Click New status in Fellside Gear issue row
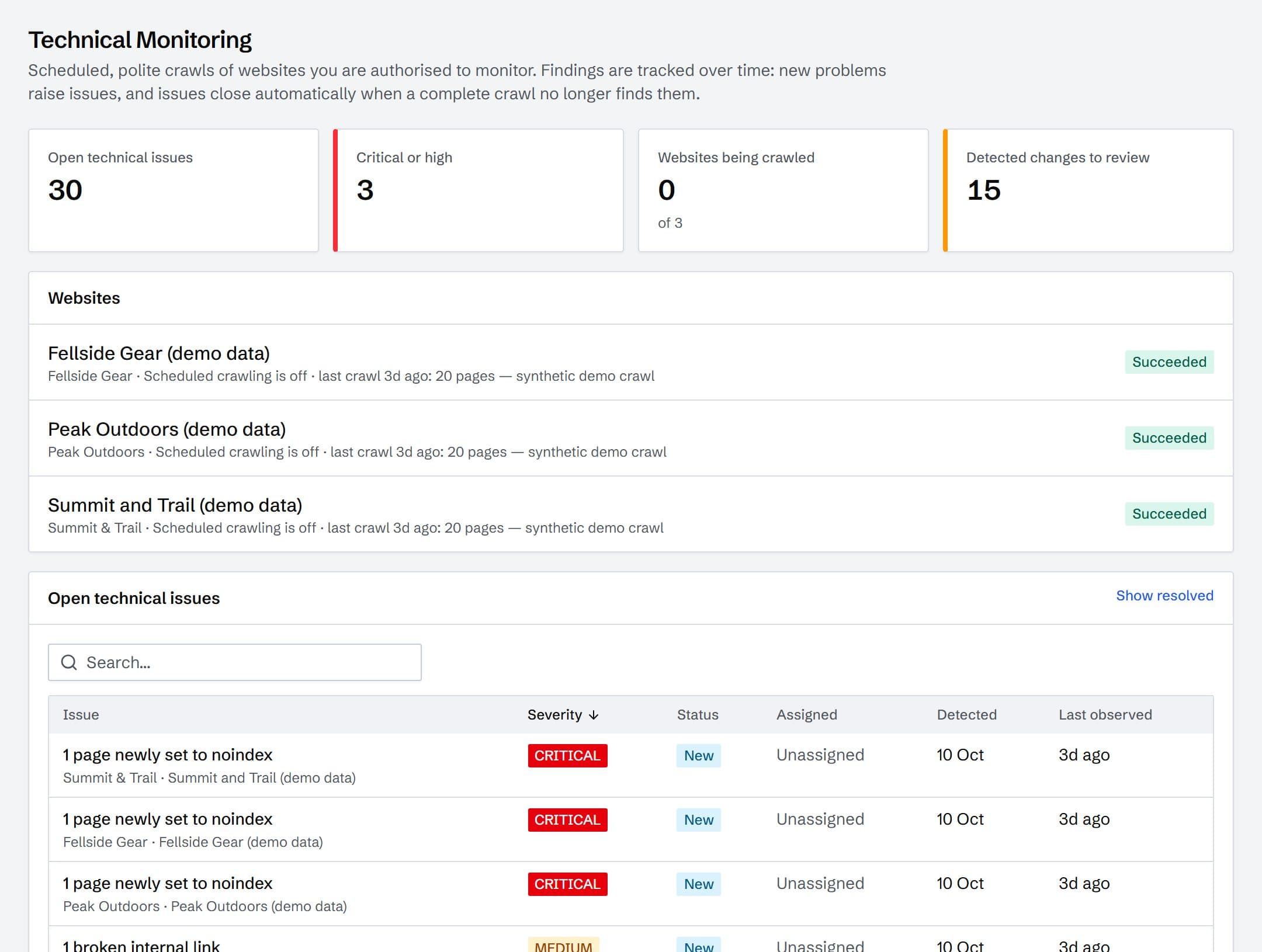 699,820
